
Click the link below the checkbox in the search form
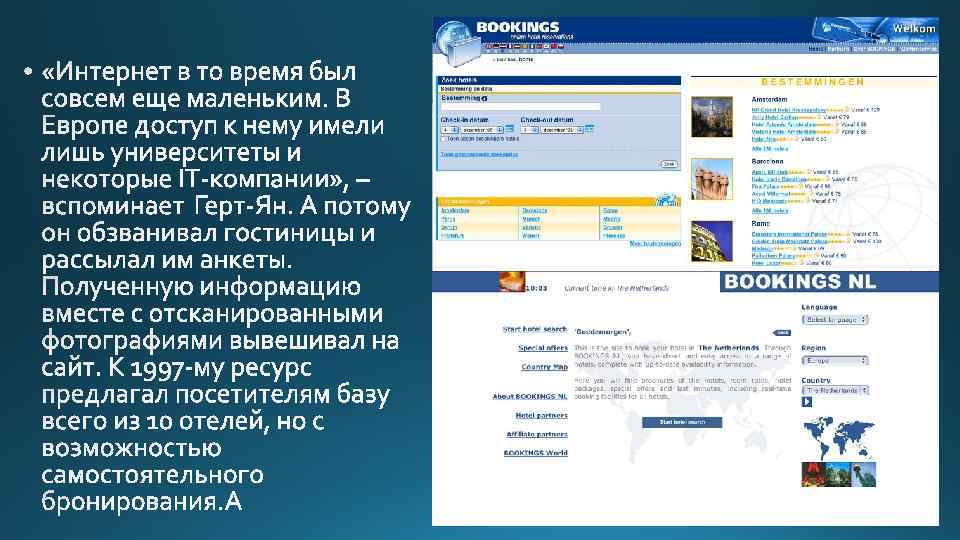pos(479,154)
